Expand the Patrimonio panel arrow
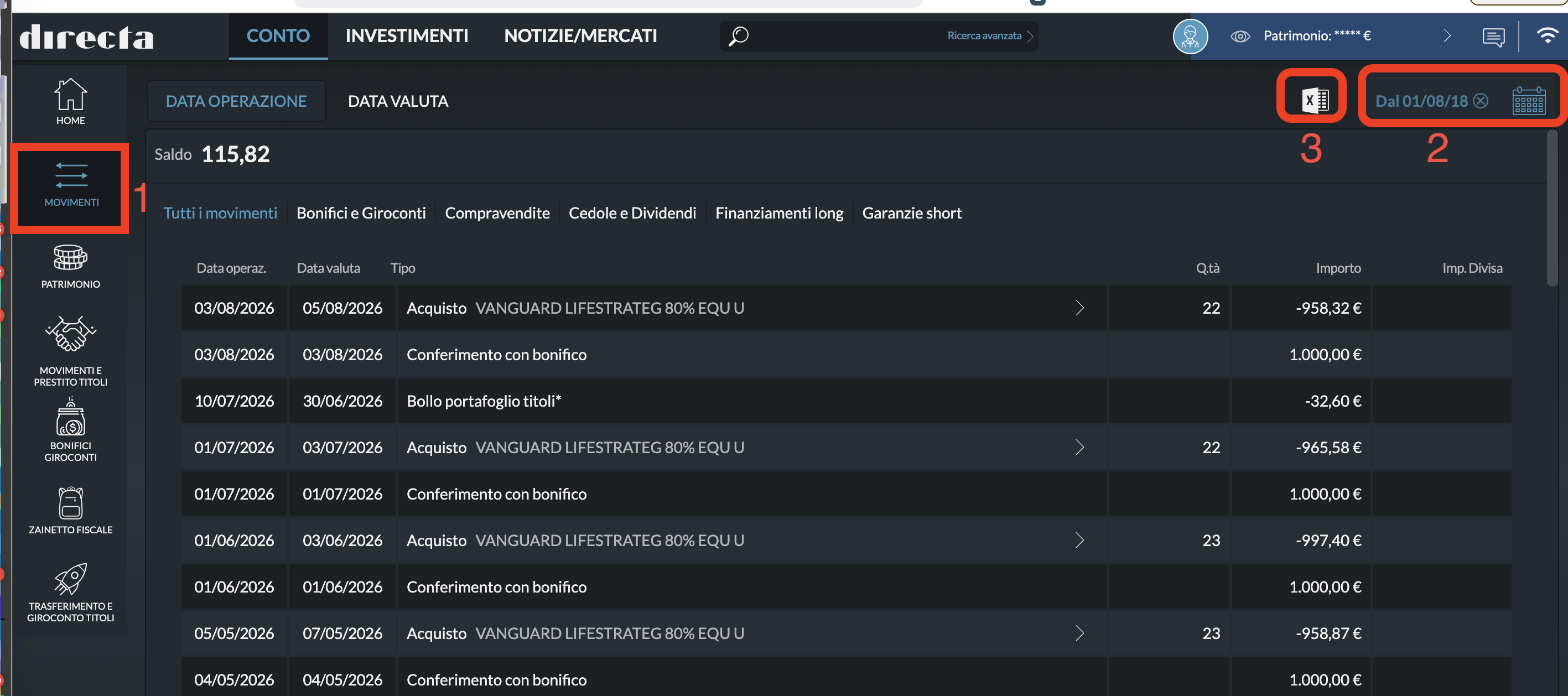 pyautogui.click(x=1447, y=36)
